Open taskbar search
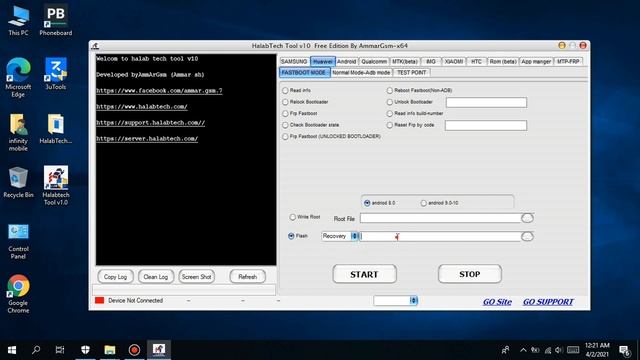Viewport: 640px width, 360px height. tap(36, 350)
